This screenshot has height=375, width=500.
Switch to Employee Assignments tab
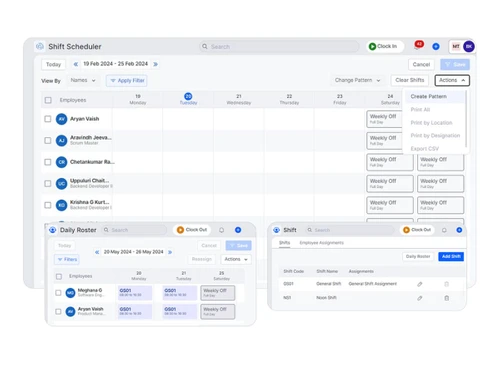(x=321, y=243)
